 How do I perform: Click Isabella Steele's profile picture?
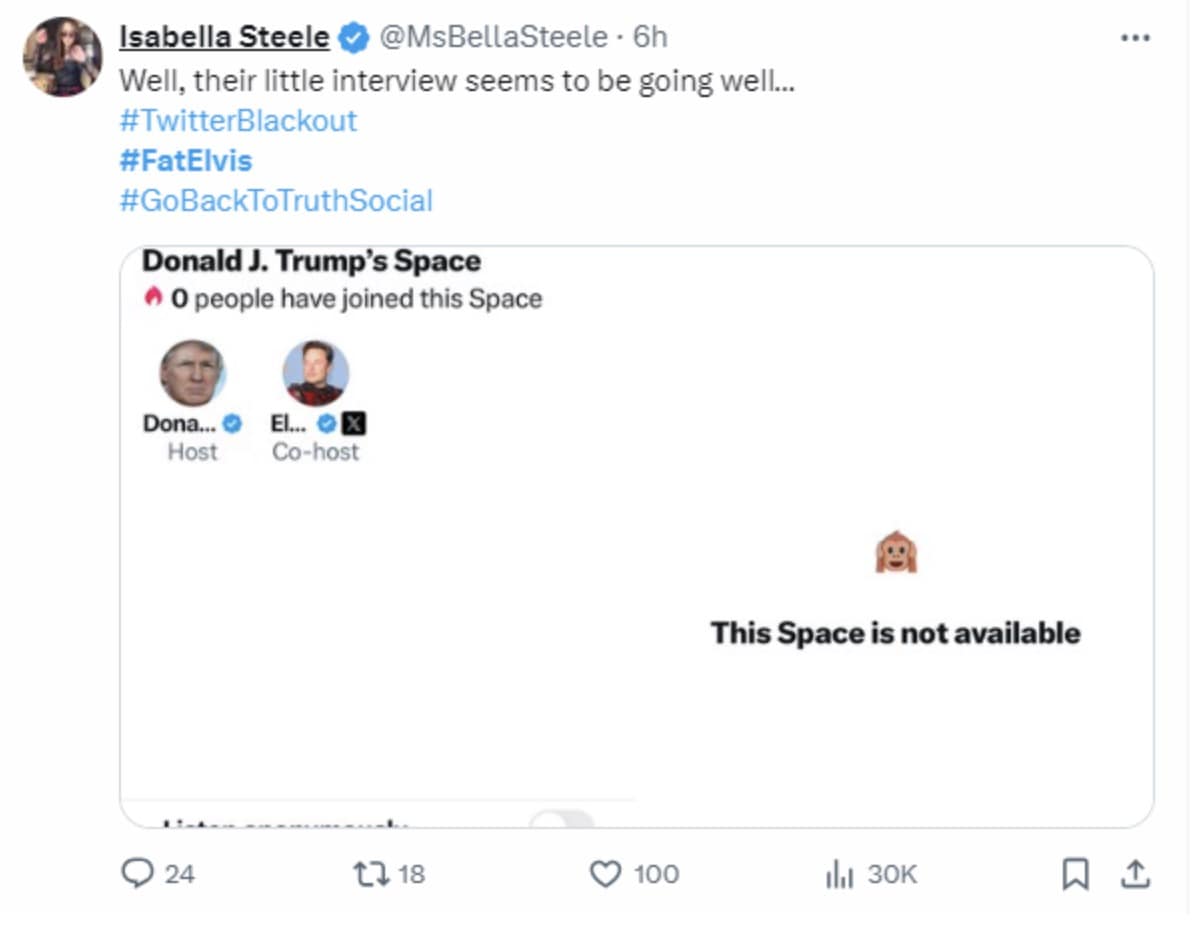(62, 56)
